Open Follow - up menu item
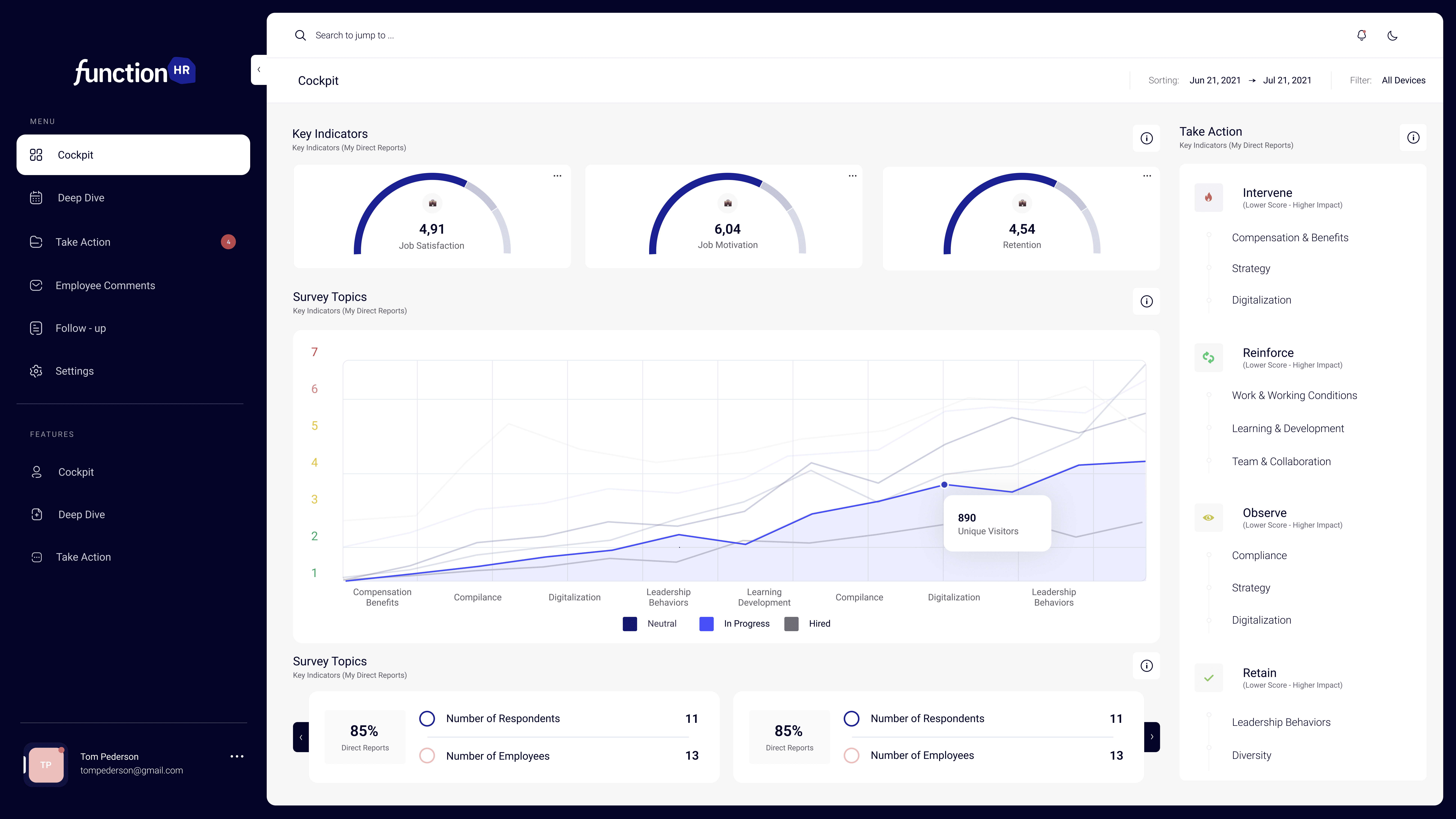 click(x=81, y=328)
